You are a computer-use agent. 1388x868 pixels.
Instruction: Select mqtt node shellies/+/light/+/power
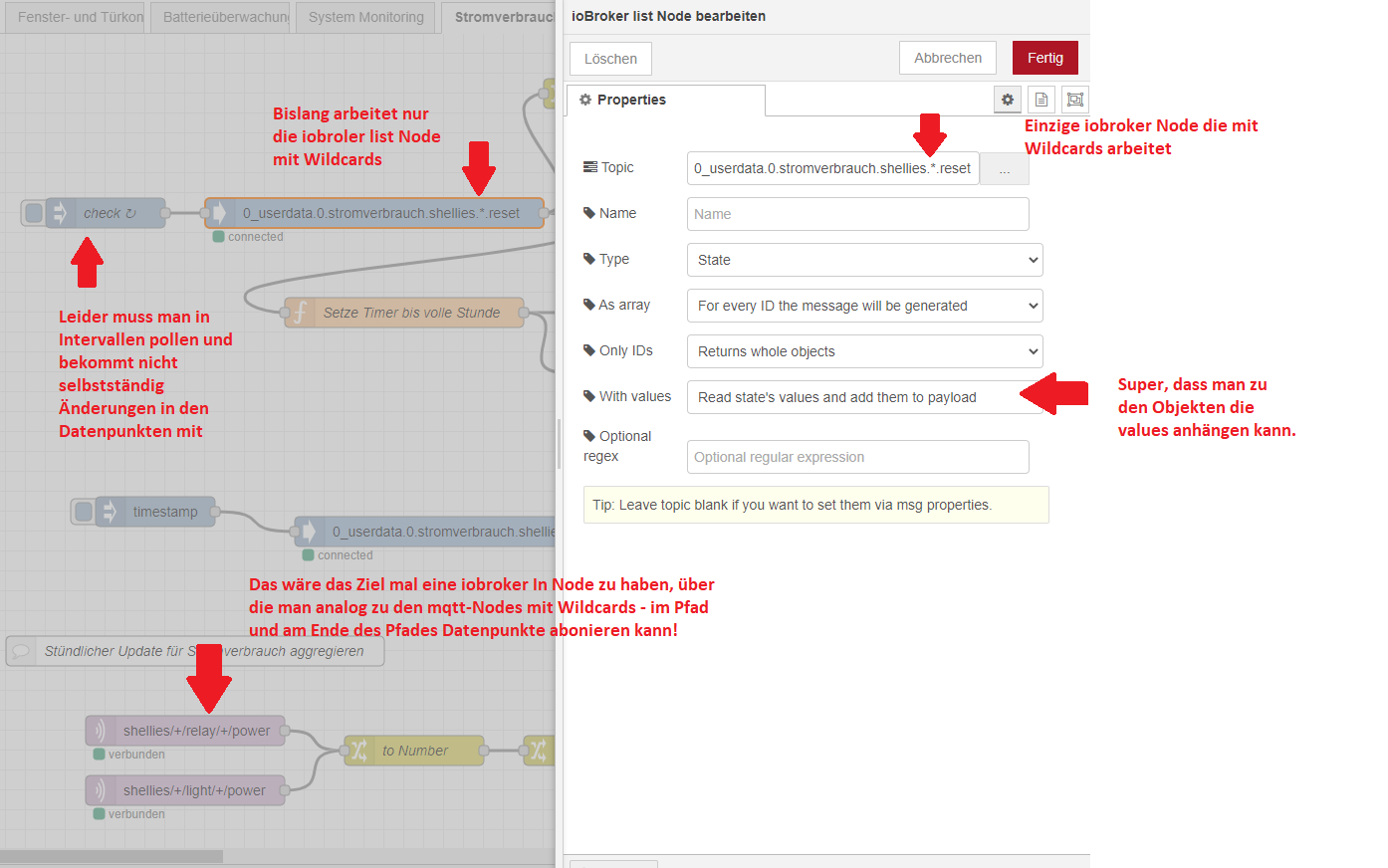185,790
